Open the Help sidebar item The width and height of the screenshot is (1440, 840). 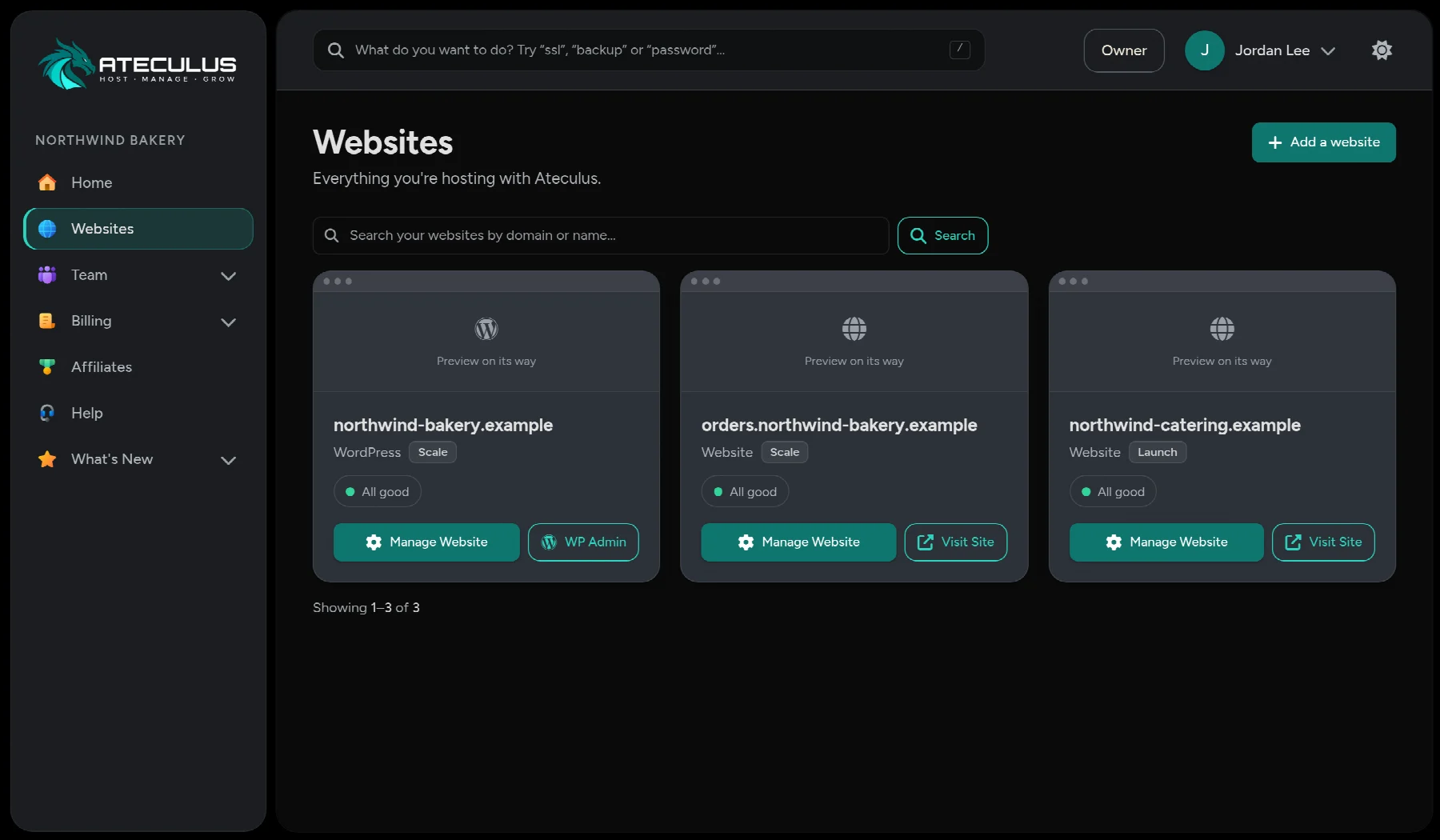point(138,413)
